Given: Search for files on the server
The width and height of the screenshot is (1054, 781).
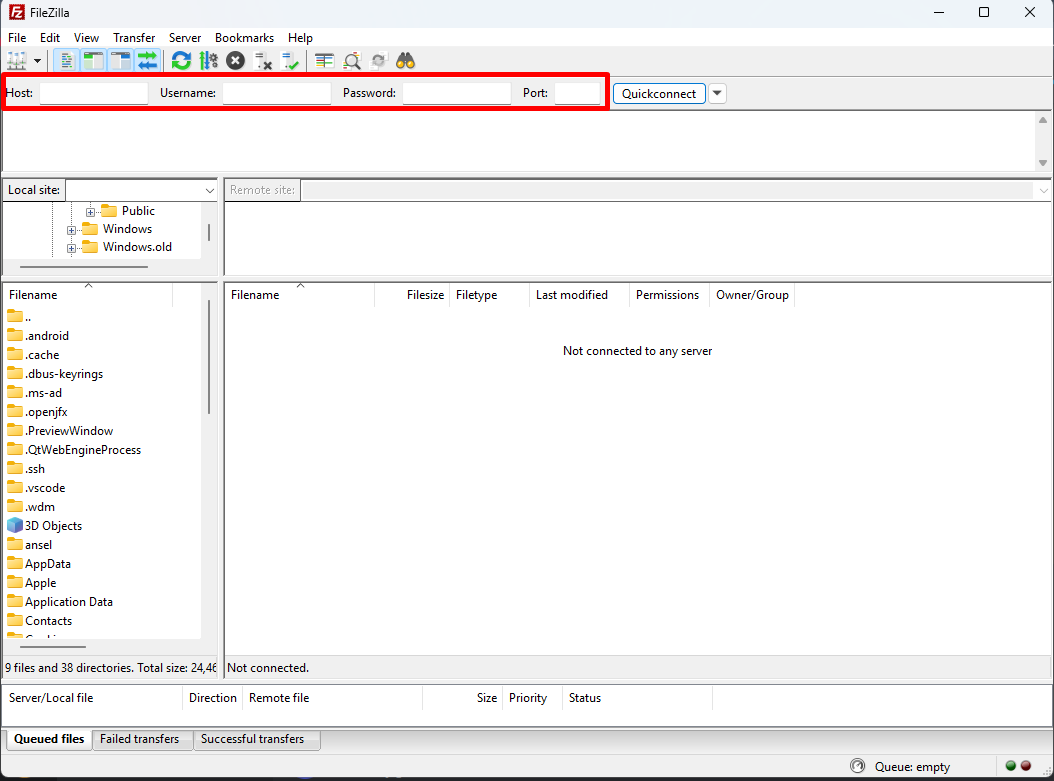Looking at the screenshot, I should click(405, 60).
